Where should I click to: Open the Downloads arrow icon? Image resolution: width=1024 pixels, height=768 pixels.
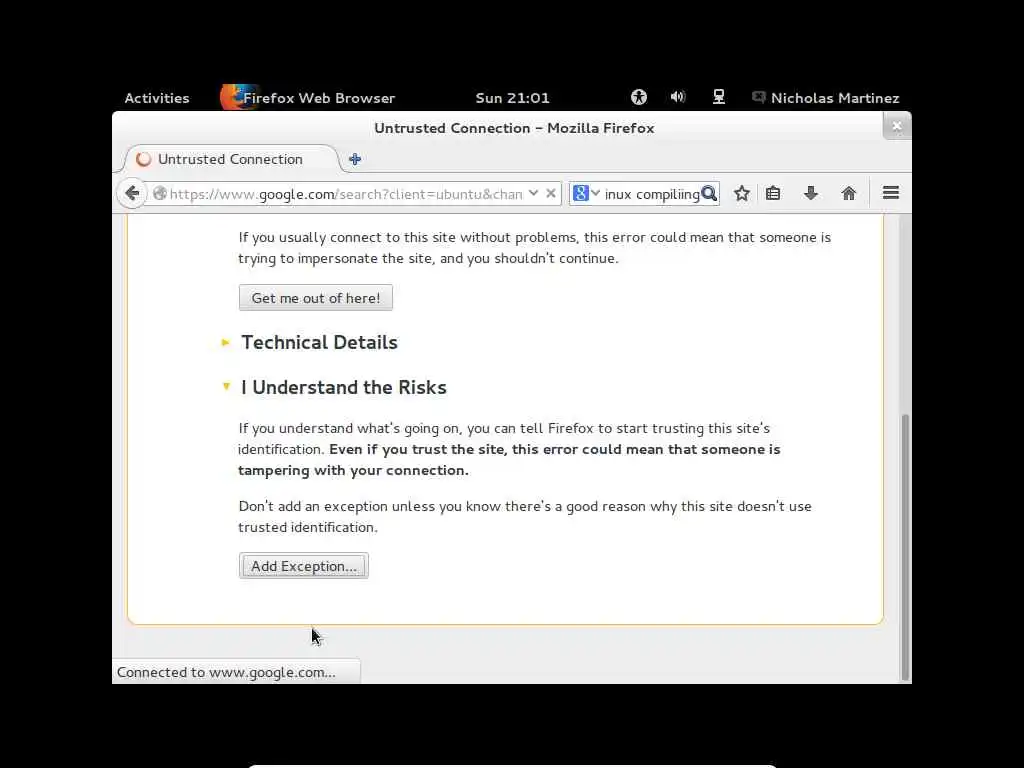(x=811, y=193)
